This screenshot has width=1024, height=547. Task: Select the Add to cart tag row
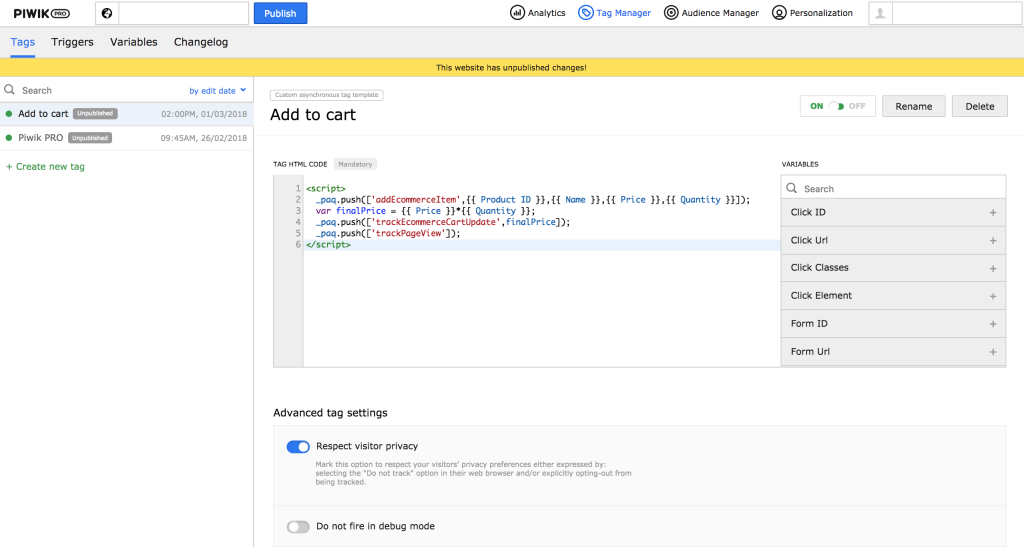pyautogui.click(x=127, y=114)
